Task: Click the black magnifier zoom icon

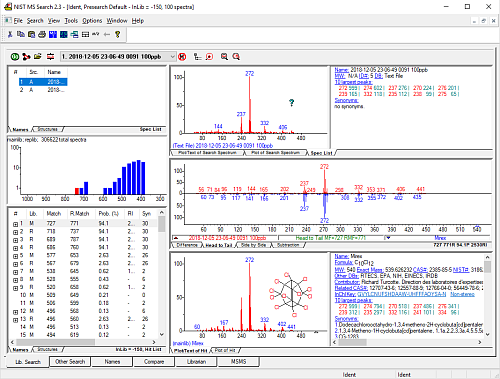Action: click(224, 57)
